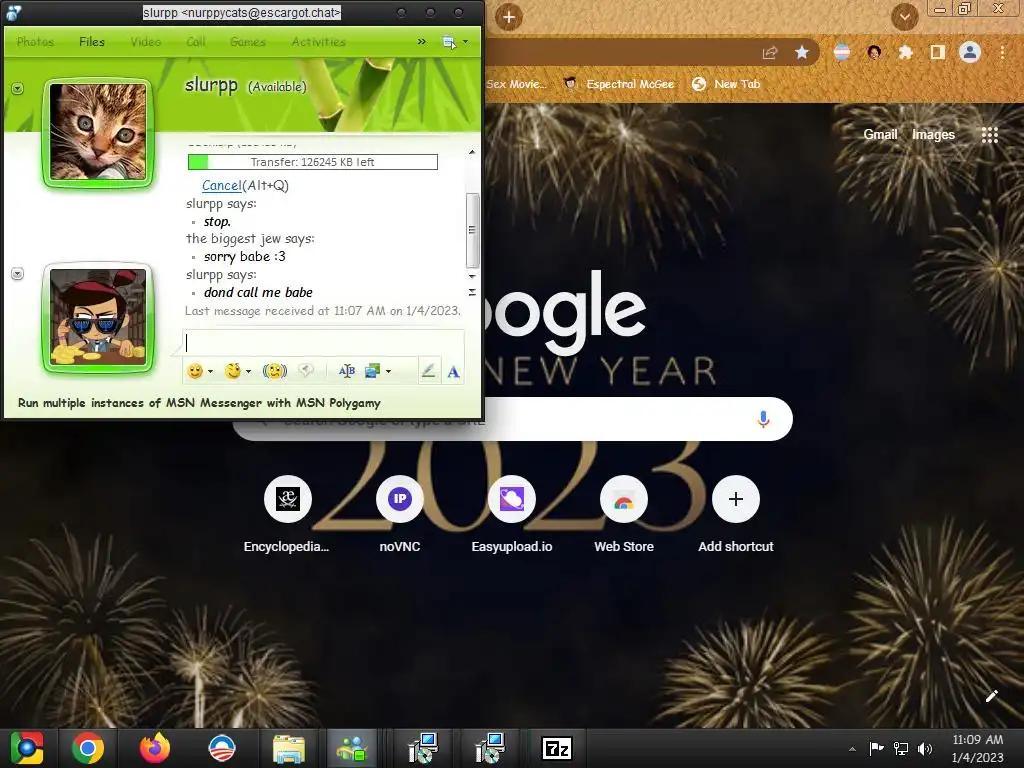Open the Call menu in Messenger
This screenshot has width=1024, height=768.
tap(195, 42)
